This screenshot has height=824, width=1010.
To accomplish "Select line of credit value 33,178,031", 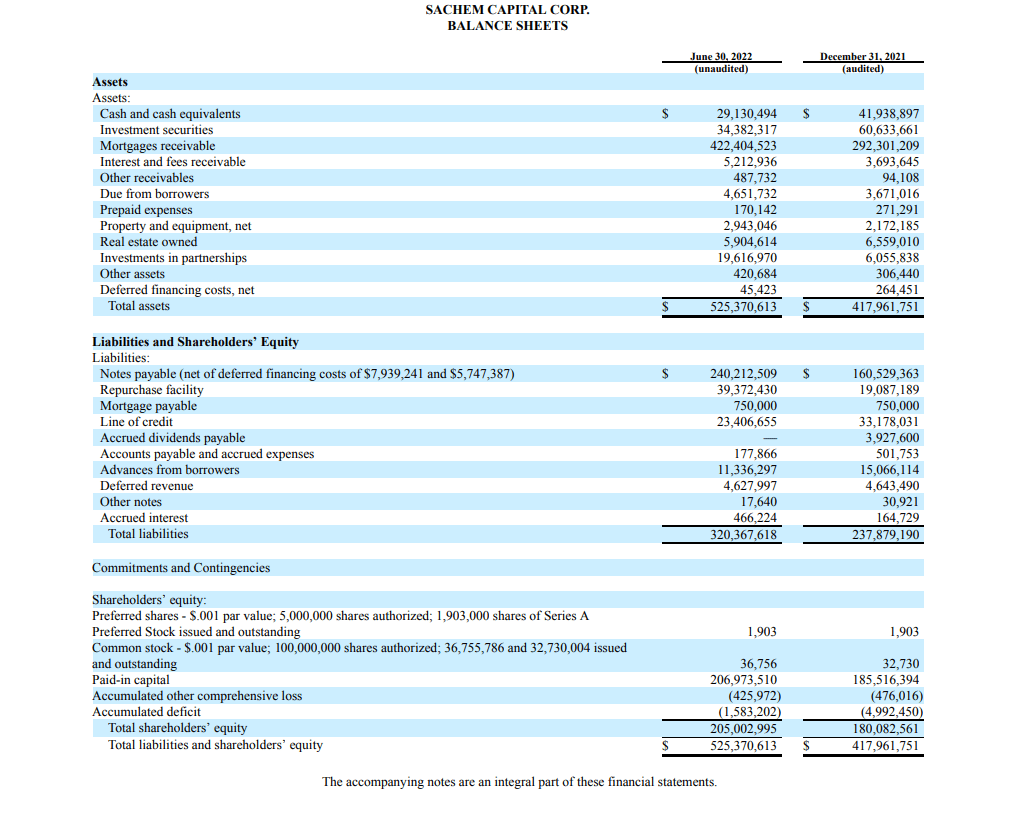I will (889, 422).
